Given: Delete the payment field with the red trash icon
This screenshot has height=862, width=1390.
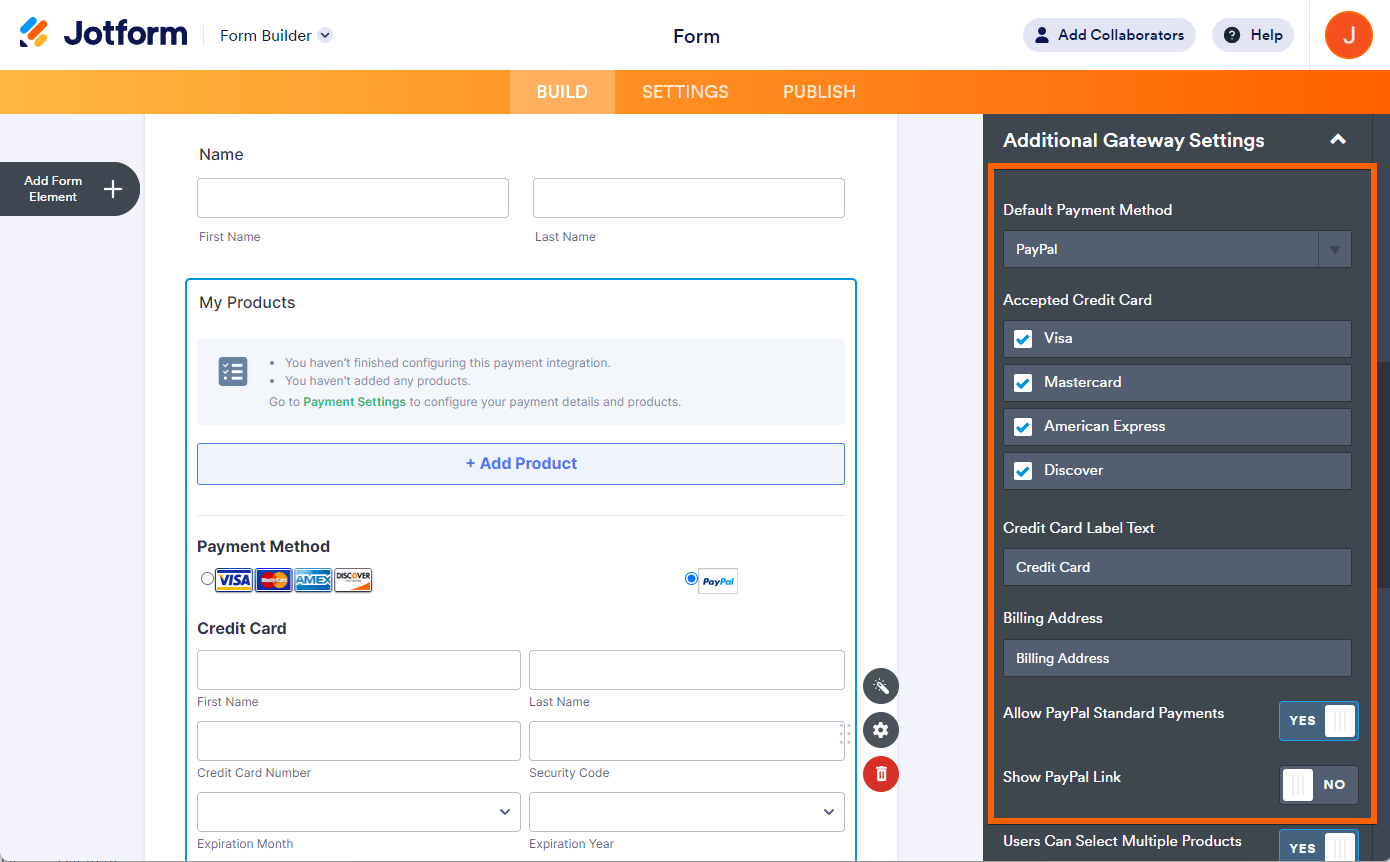Looking at the screenshot, I should click(x=881, y=774).
